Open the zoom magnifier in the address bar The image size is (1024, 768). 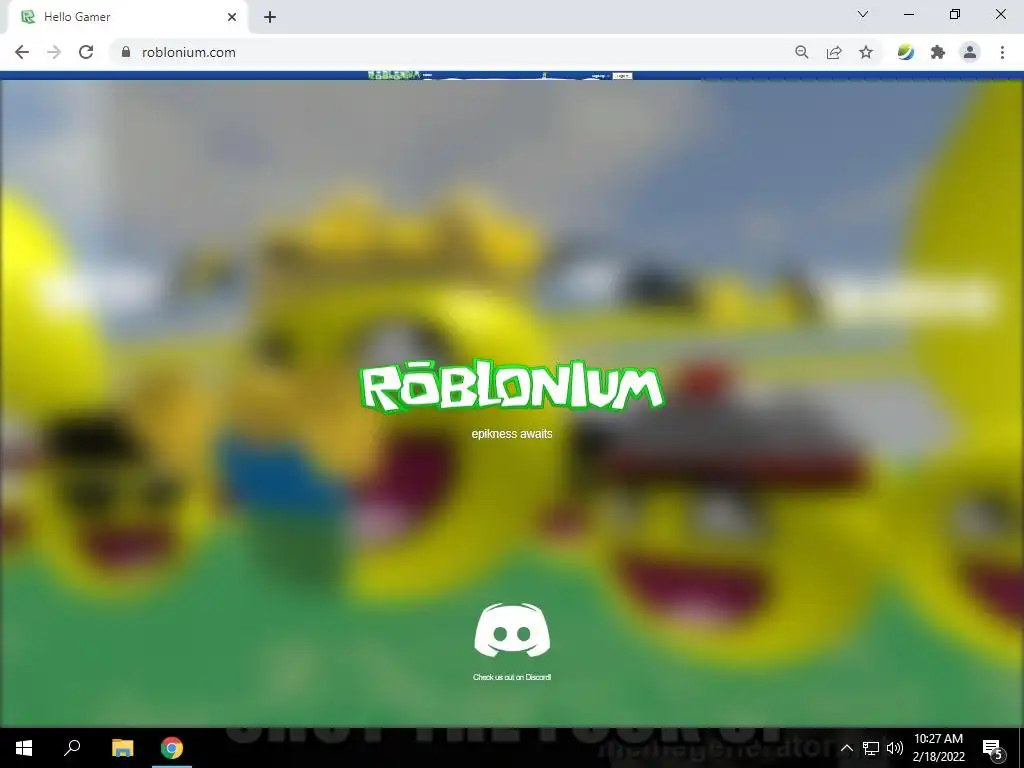[x=802, y=52]
